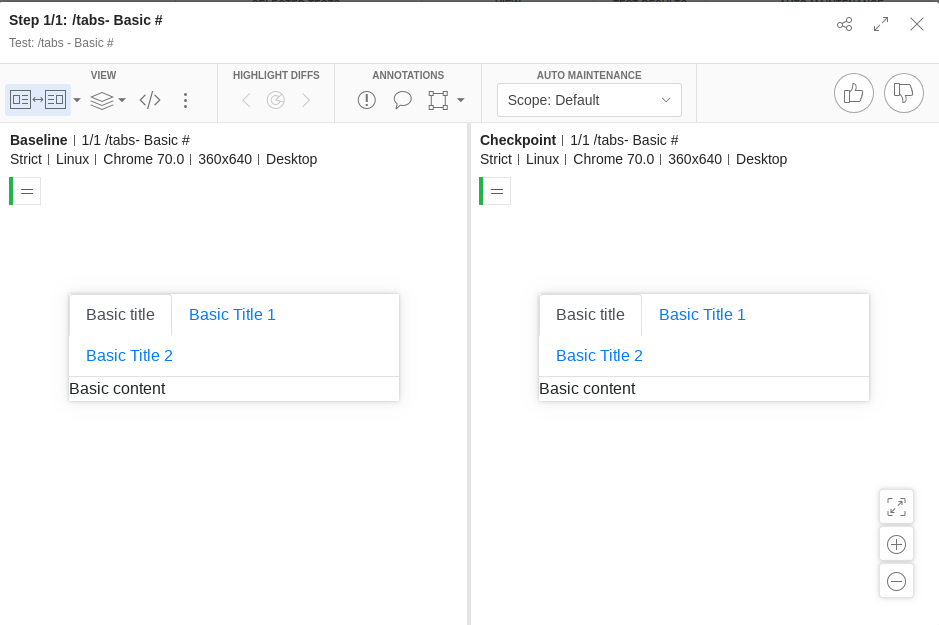Open the layers icon in View section

click(x=102, y=100)
